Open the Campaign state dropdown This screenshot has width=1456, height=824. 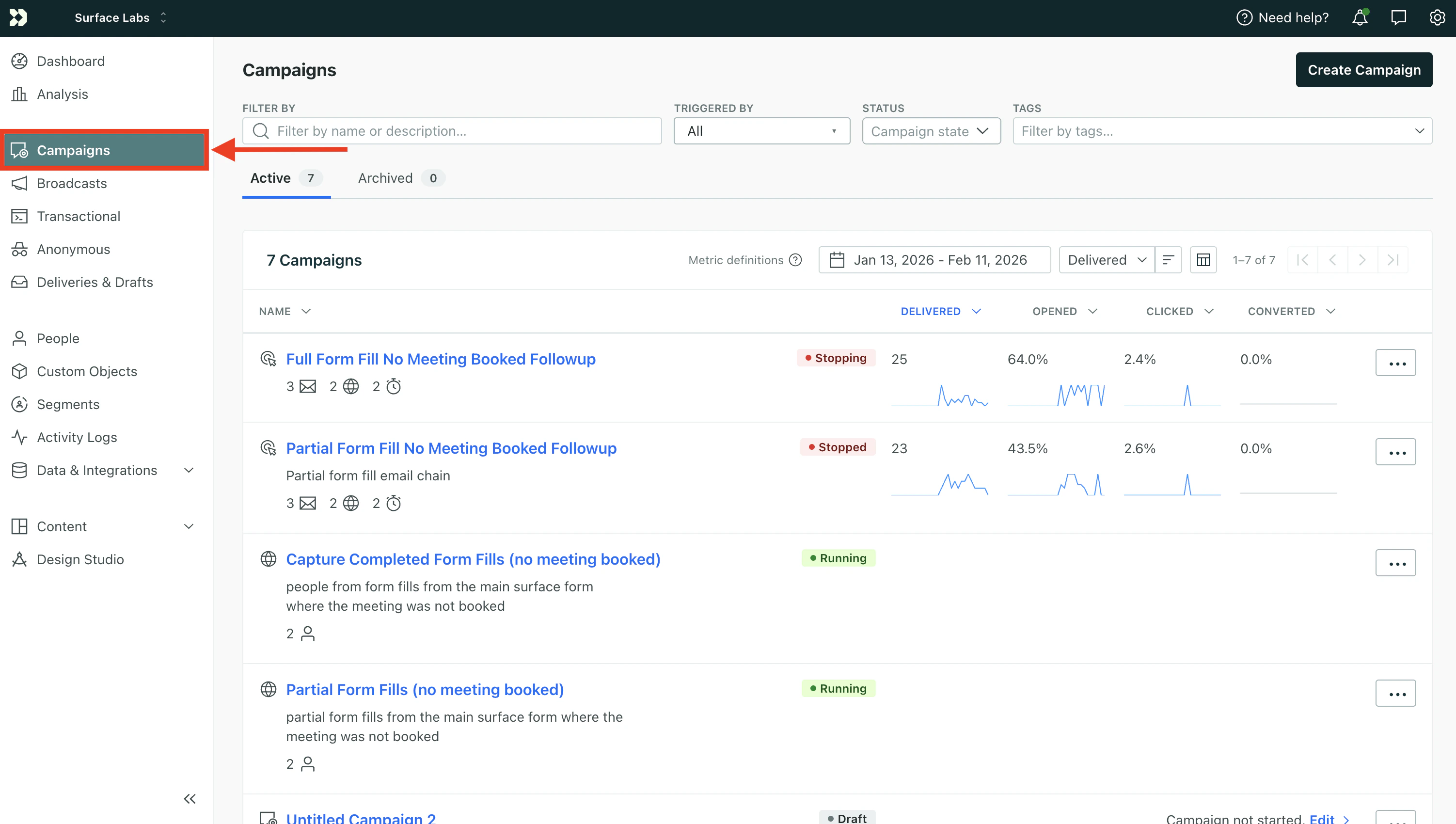pyautogui.click(x=931, y=131)
